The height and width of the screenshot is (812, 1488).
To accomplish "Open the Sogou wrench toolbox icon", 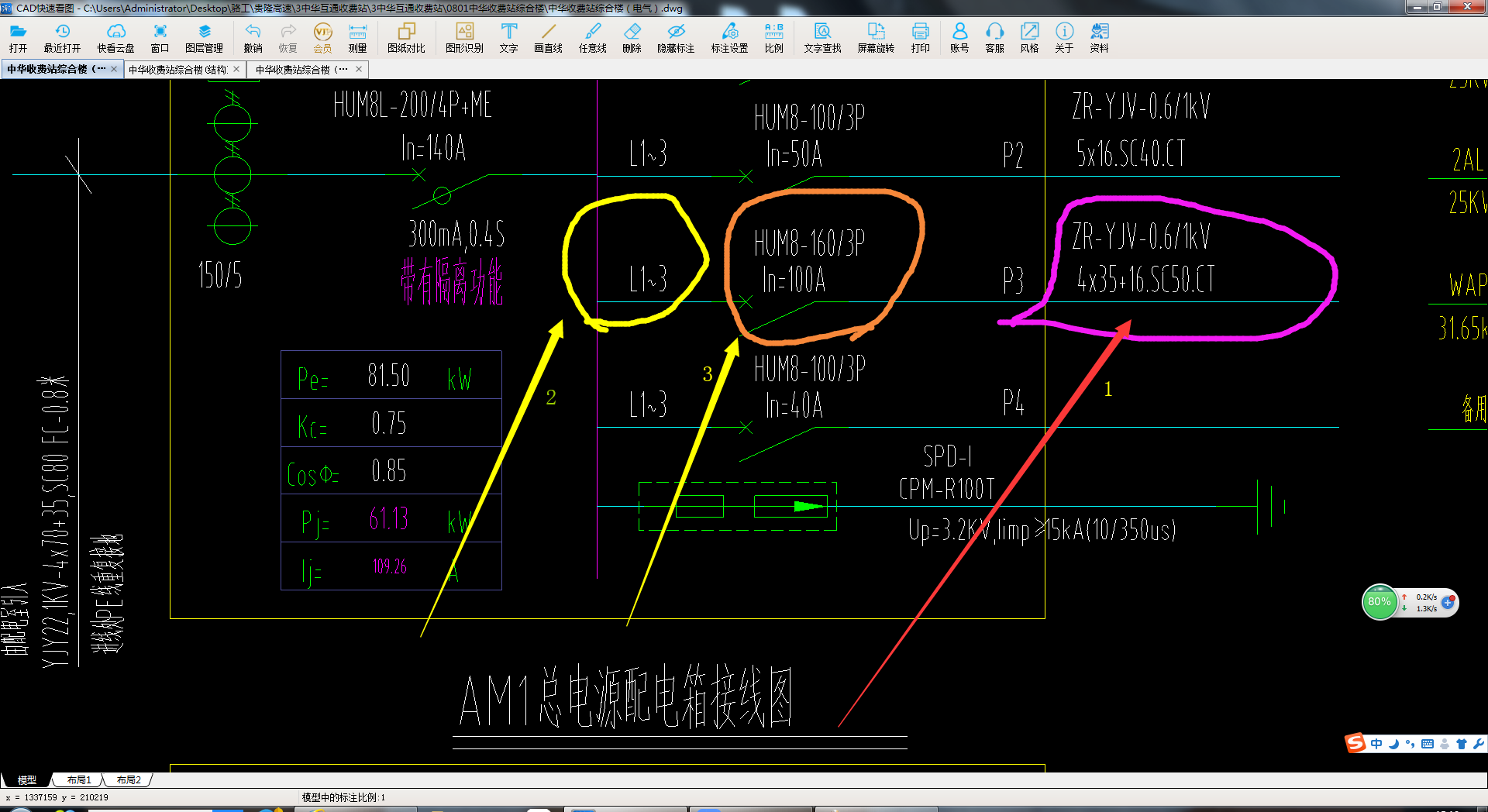I will [1479, 744].
